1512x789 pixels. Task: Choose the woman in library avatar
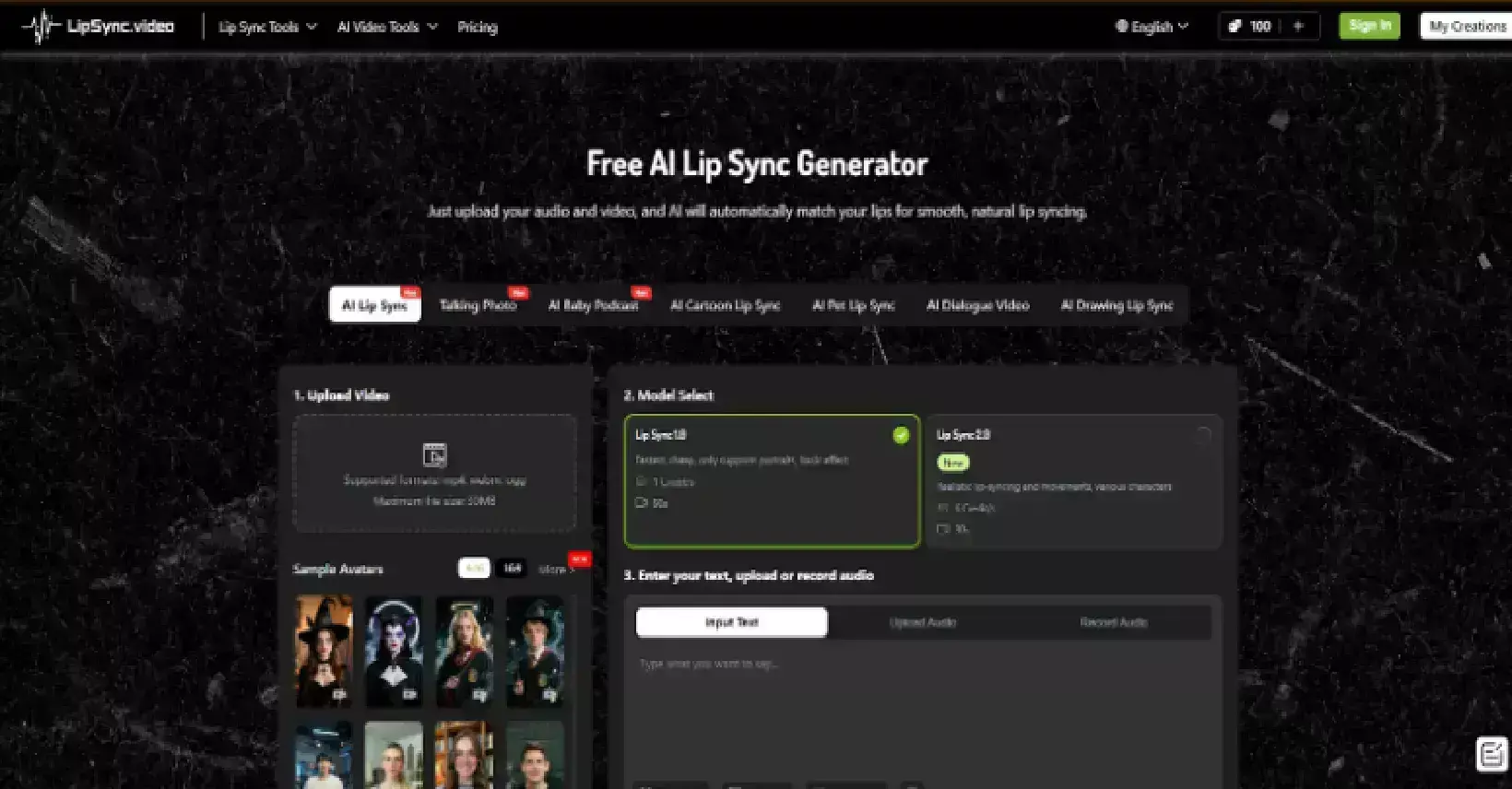[x=464, y=755]
